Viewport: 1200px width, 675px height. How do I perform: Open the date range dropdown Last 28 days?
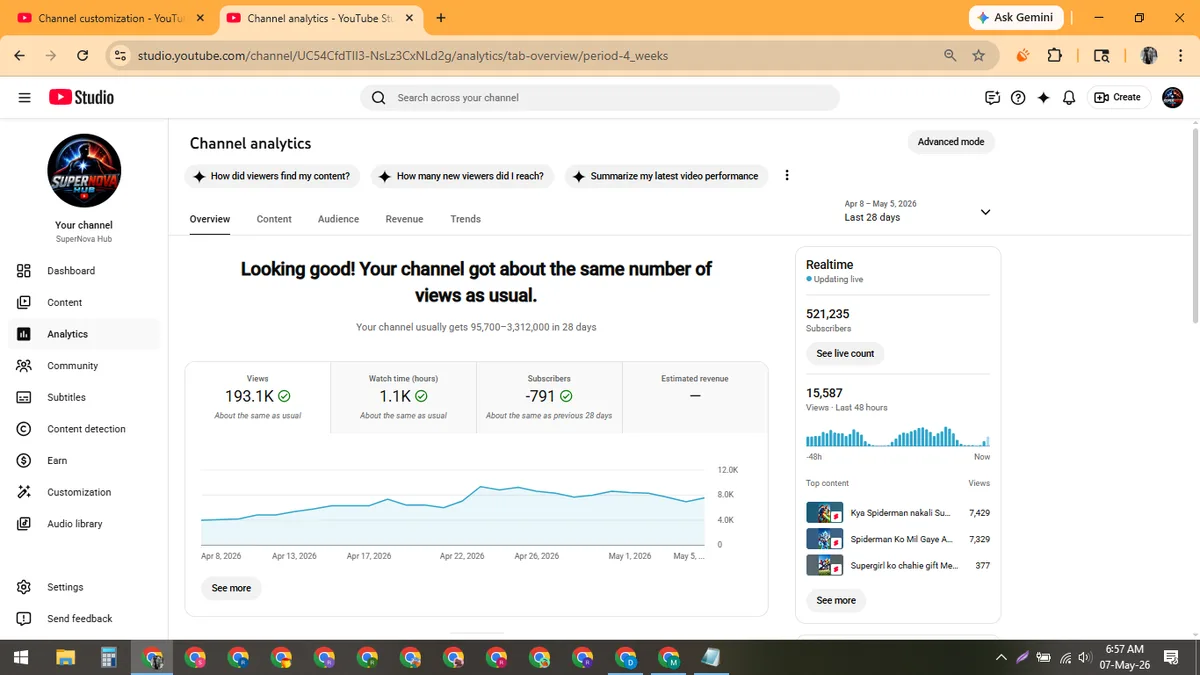tap(918, 211)
